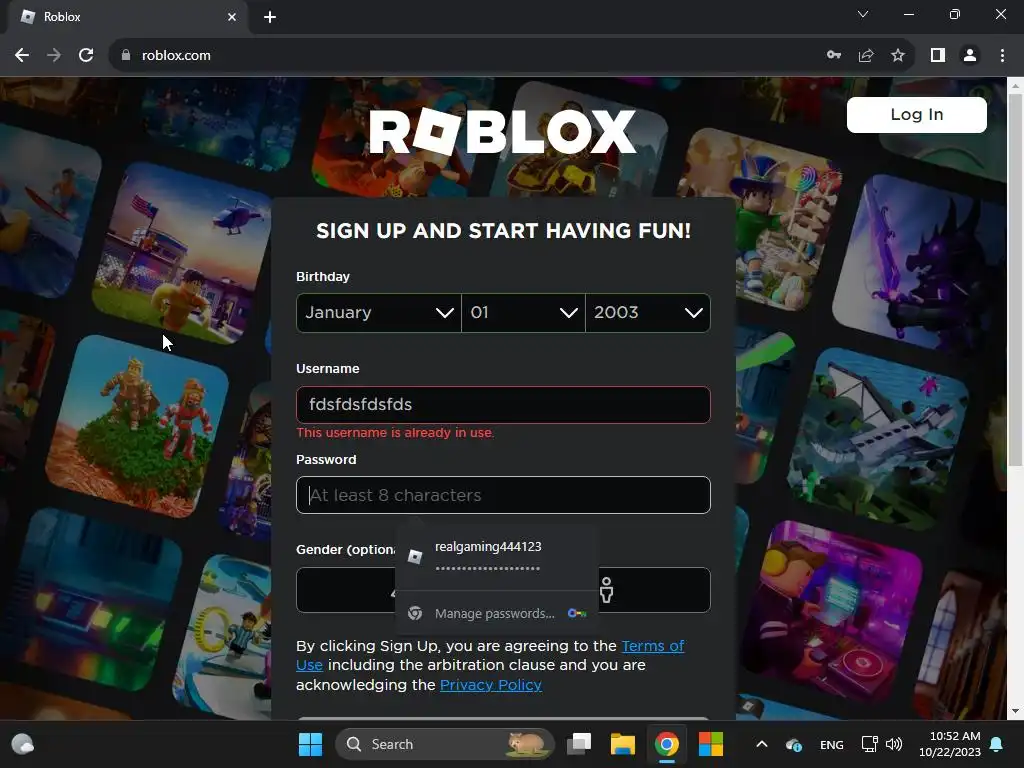
Task: Open a new tab with the plus button
Action: (x=270, y=17)
